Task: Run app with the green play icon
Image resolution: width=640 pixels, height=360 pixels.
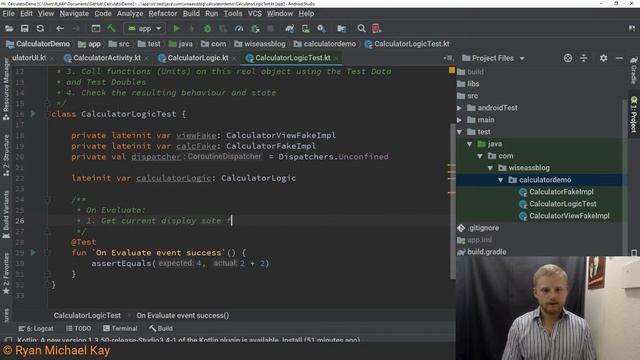Action: click(176, 29)
